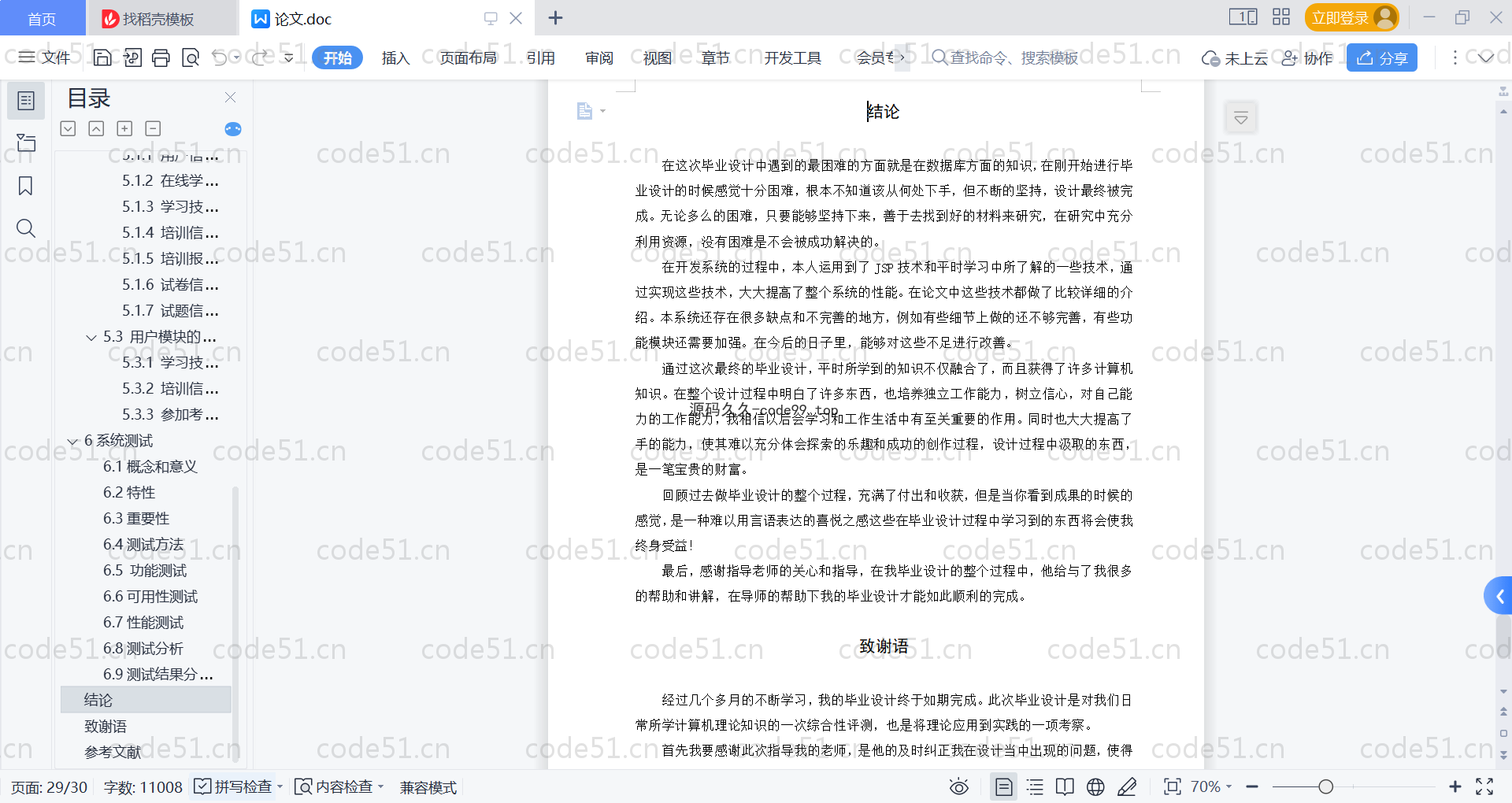Click the Print icon

tap(161, 57)
